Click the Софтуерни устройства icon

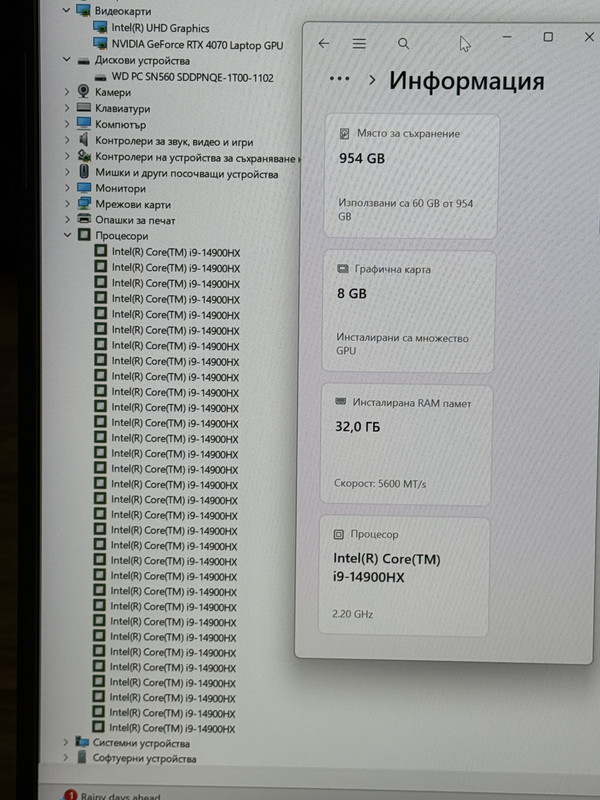coord(82,757)
